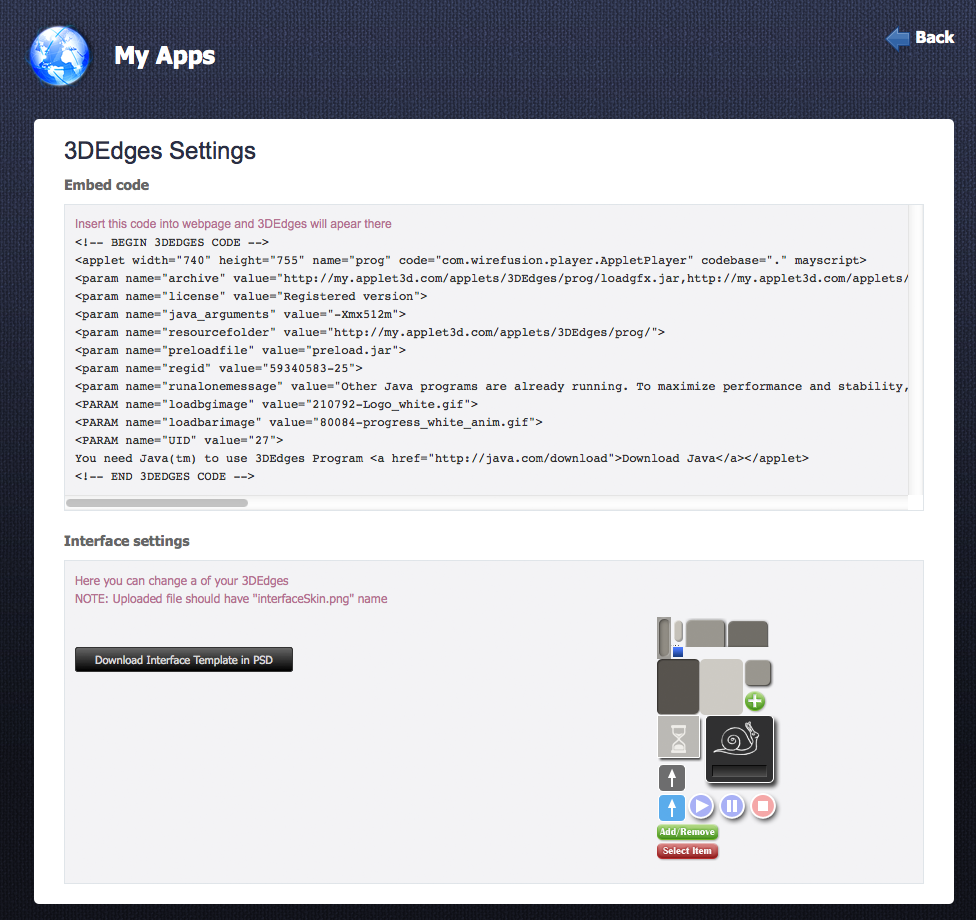Click the hourglass icon in the skin
This screenshot has height=920, width=976.
(680, 737)
